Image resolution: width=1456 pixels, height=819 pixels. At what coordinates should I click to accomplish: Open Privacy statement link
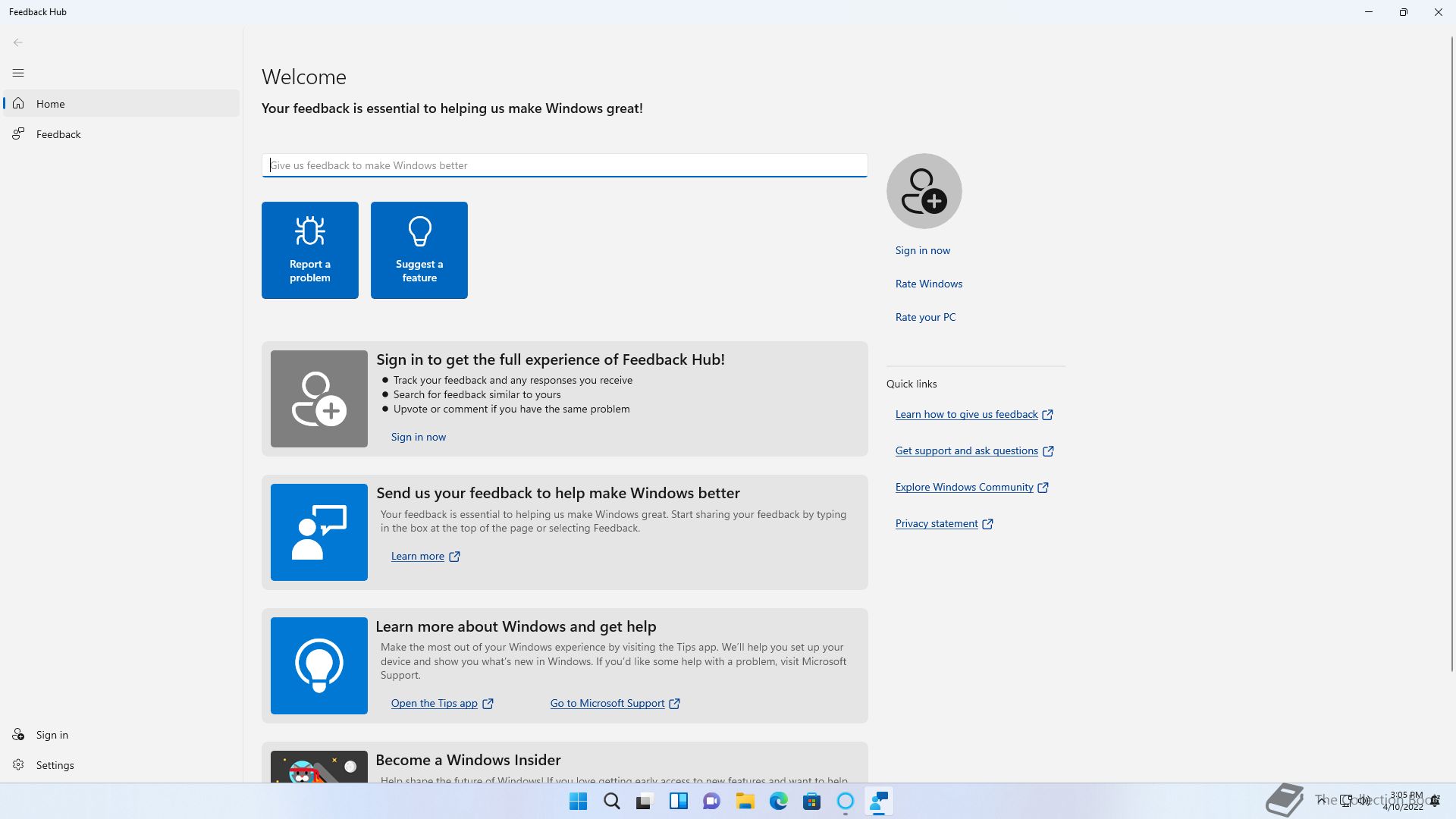pyautogui.click(x=944, y=523)
